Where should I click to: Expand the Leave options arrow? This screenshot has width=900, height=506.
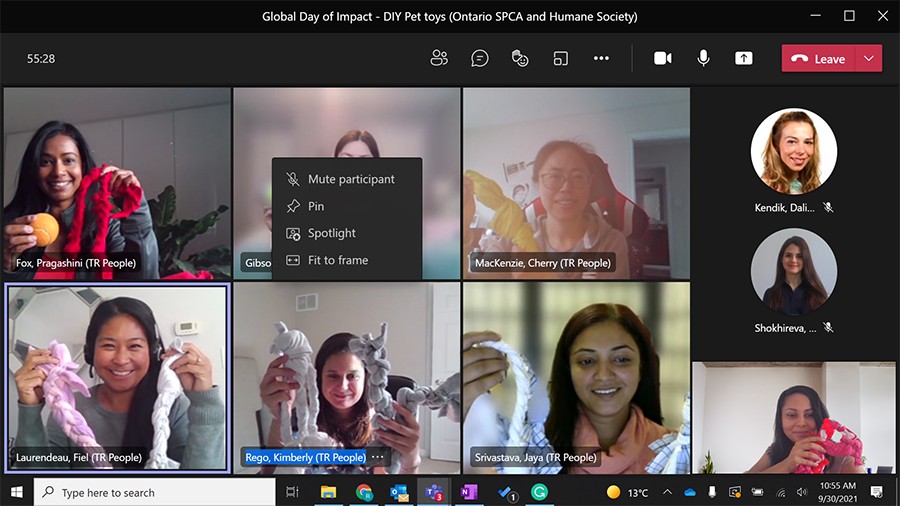click(869, 58)
